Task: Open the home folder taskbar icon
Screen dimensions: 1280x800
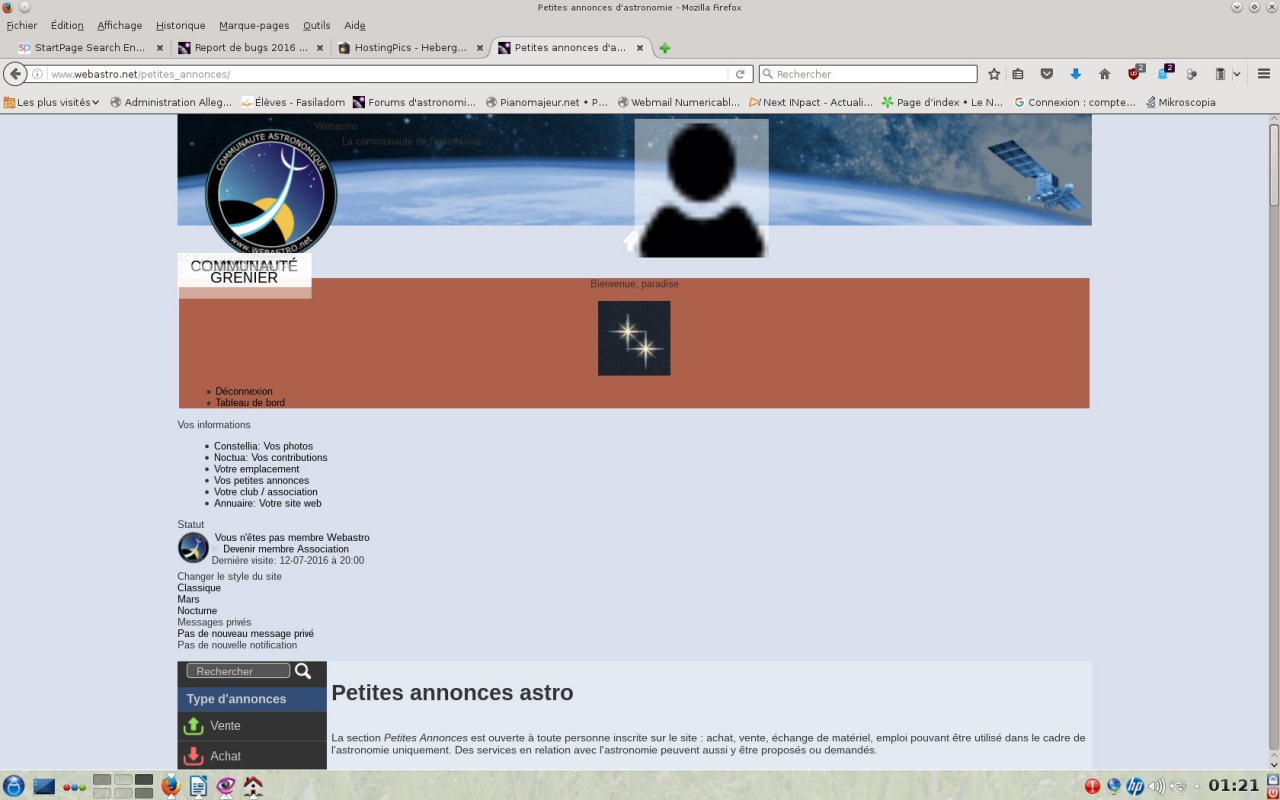Action: [x=253, y=786]
